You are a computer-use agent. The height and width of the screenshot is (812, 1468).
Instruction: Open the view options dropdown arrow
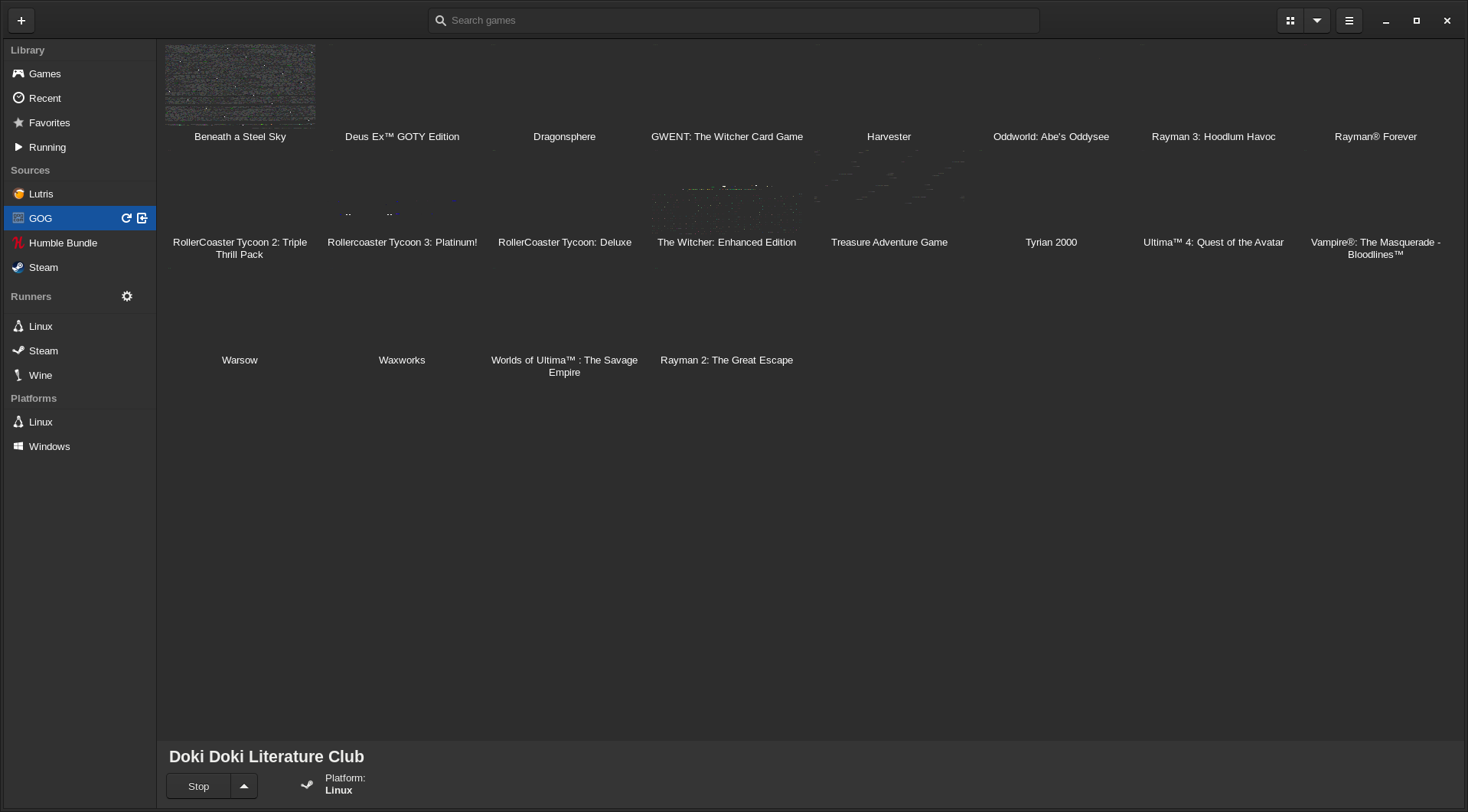[x=1316, y=21]
